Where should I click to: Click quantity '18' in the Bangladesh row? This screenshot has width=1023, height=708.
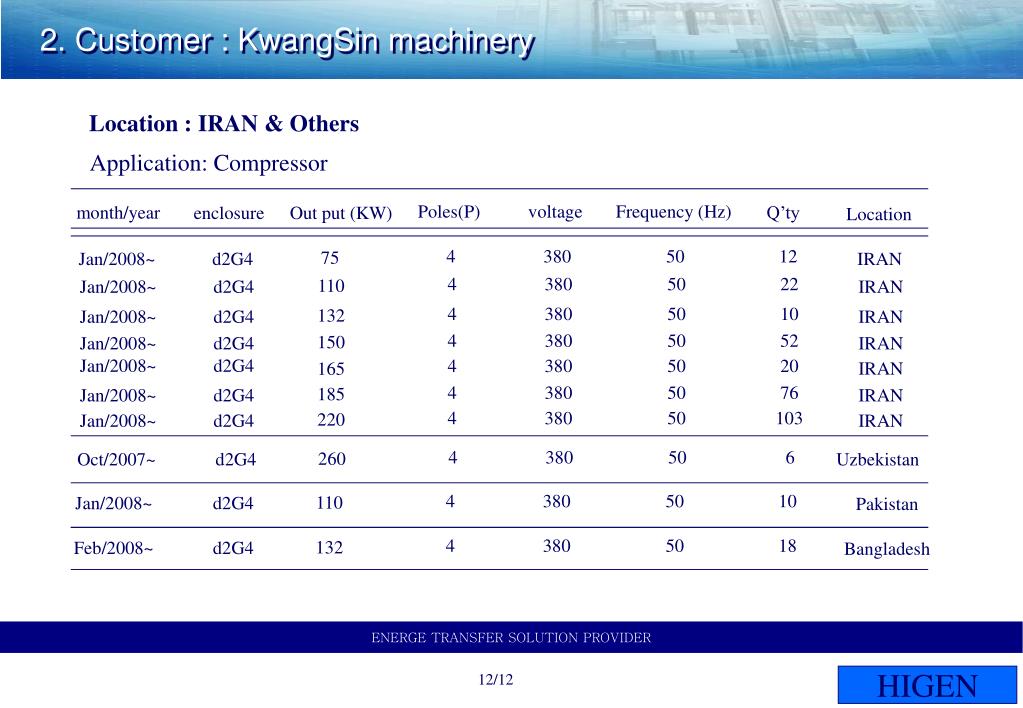(x=787, y=546)
